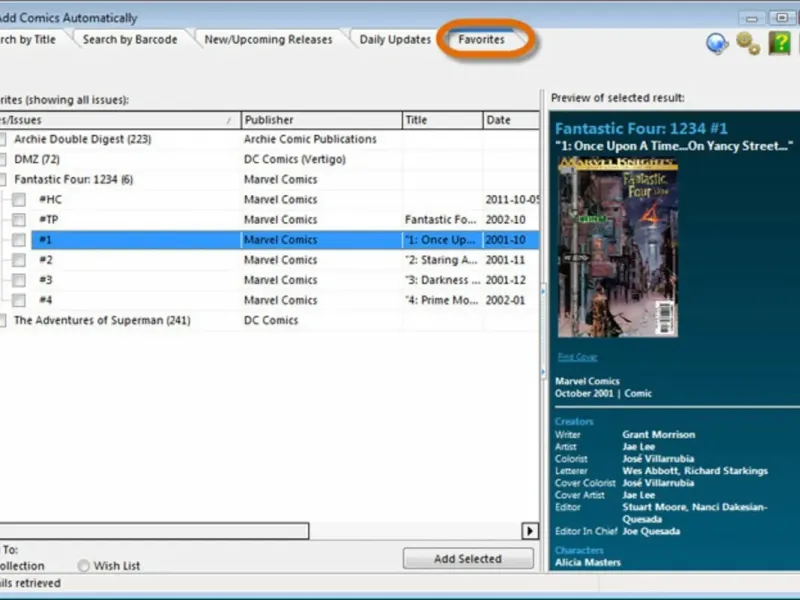The image size is (800, 600).
Task: Click character name Alicia Masters
Action: click(588, 562)
